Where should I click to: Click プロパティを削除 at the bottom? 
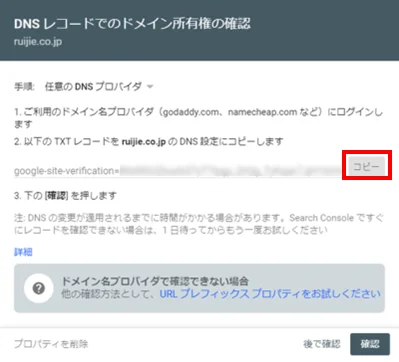coord(51,344)
